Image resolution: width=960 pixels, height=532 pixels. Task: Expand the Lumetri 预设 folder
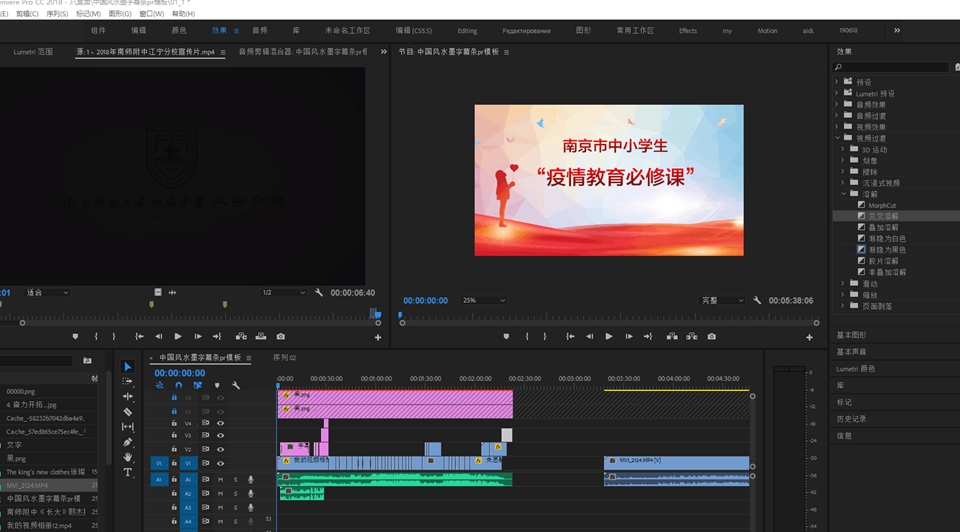tap(836, 93)
